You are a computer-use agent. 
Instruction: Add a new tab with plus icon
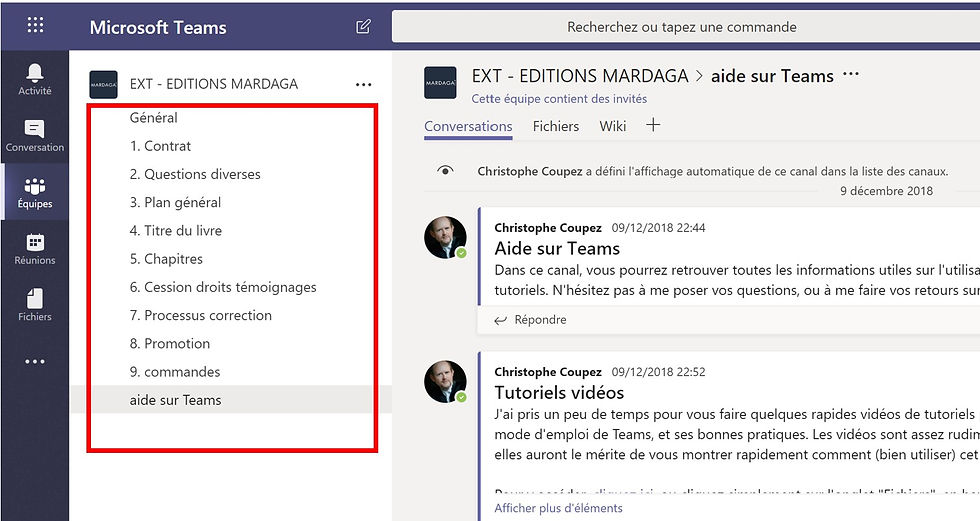[x=653, y=125]
